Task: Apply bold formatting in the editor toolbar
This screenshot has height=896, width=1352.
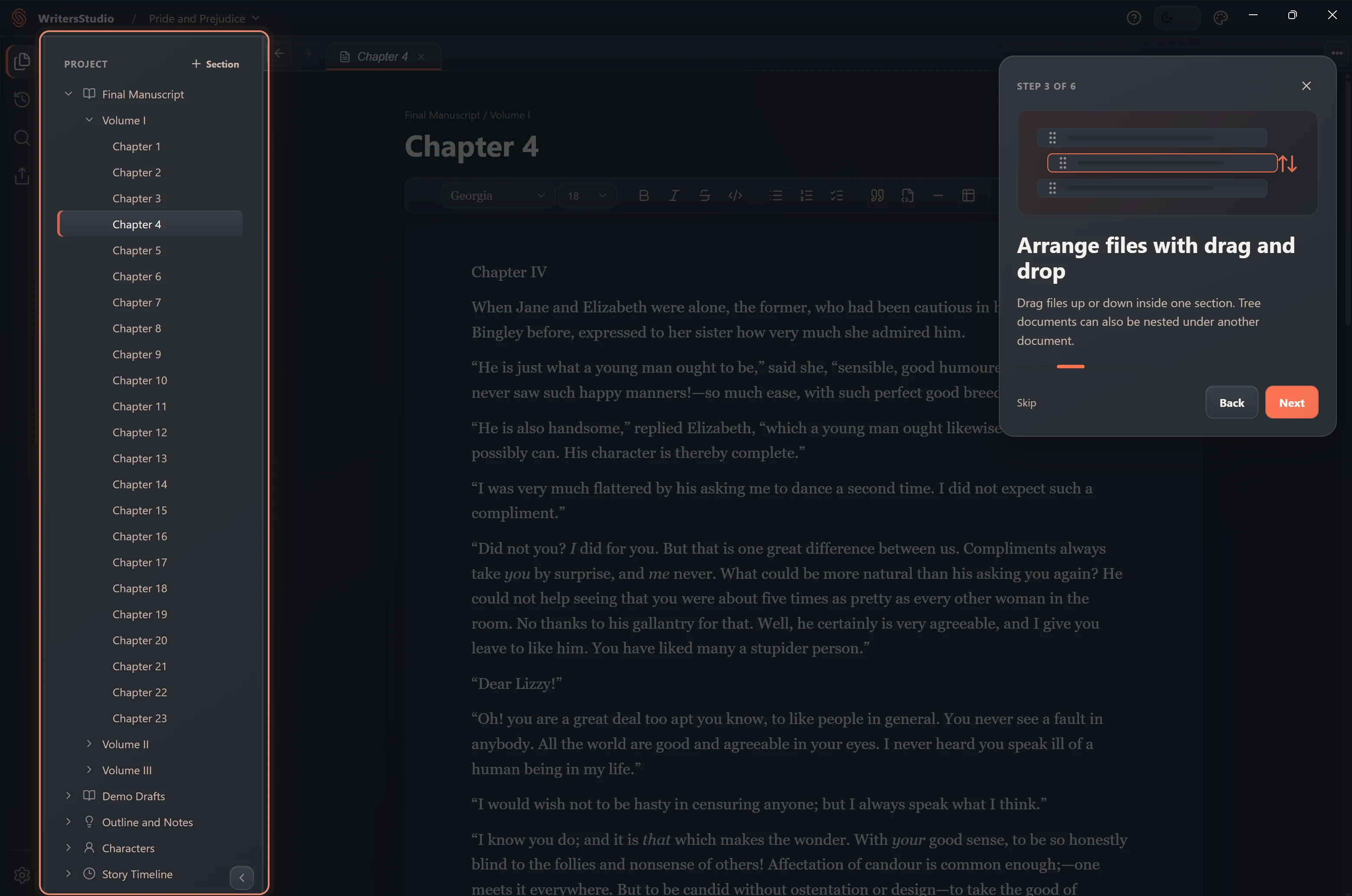Action: [x=643, y=195]
